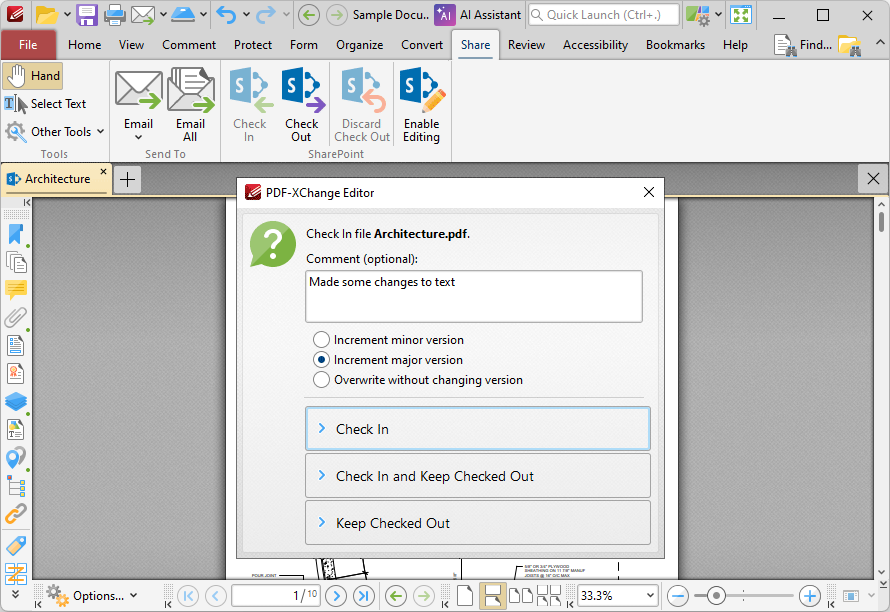Open the Attachments paperclip pane
890x612 pixels.
tap(15, 317)
